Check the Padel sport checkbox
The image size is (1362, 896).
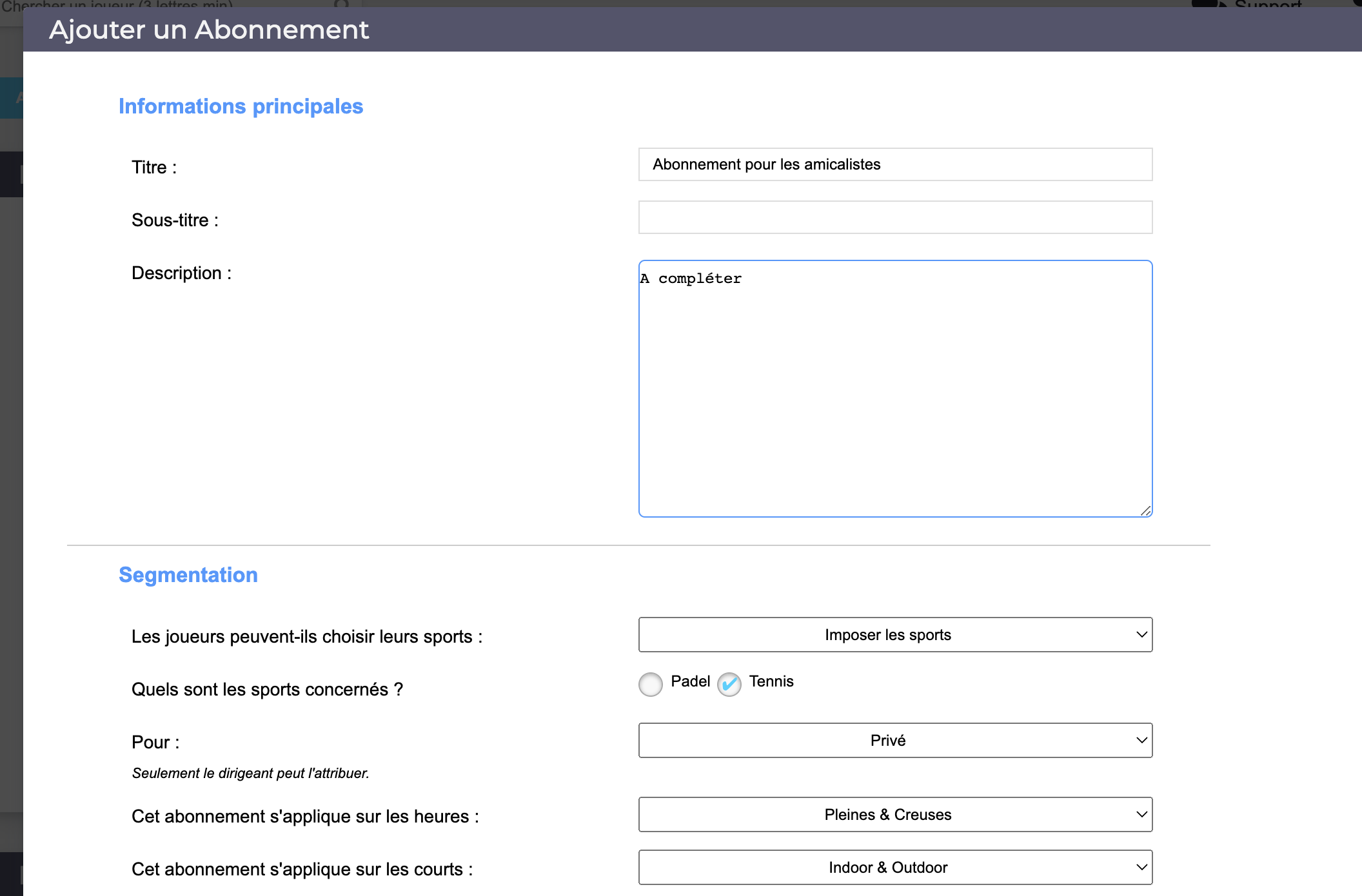point(651,684)
